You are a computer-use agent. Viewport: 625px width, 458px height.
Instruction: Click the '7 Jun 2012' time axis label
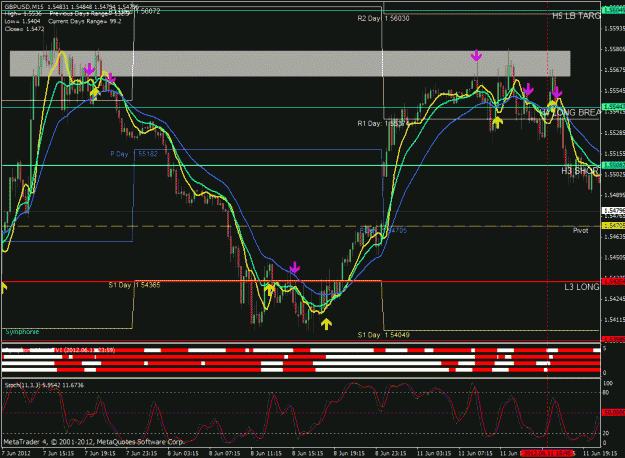pos(16,454)
